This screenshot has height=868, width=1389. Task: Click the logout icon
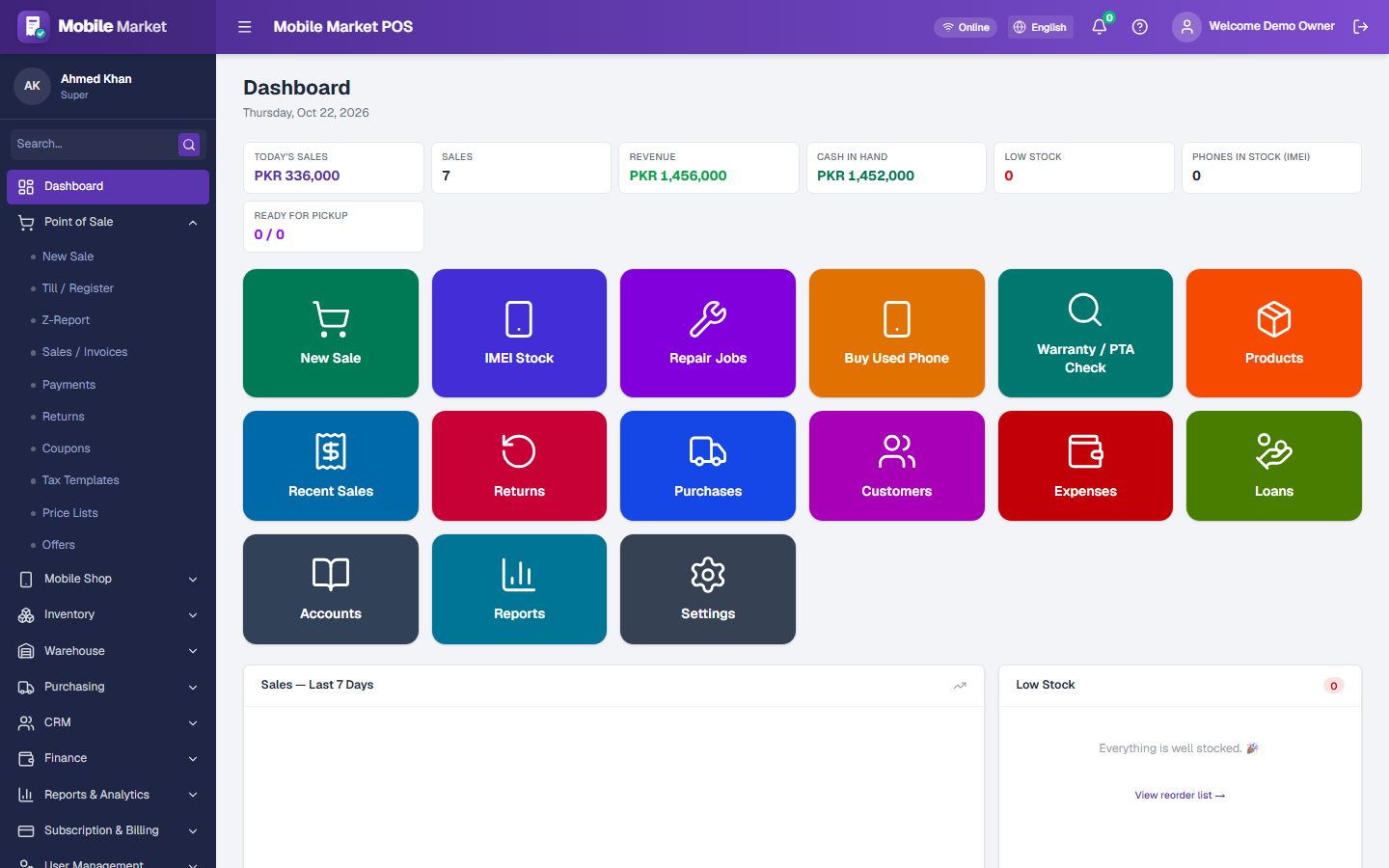[1361, 27]
